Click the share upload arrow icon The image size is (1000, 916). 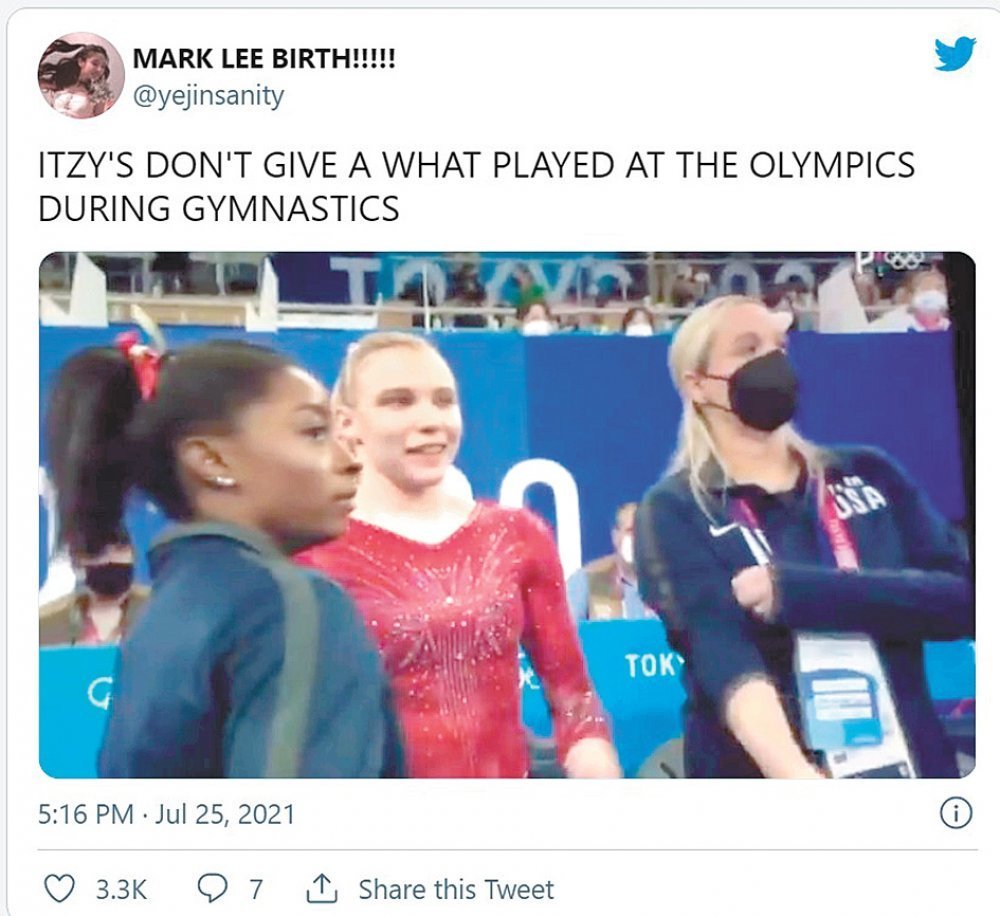point(321,889)
